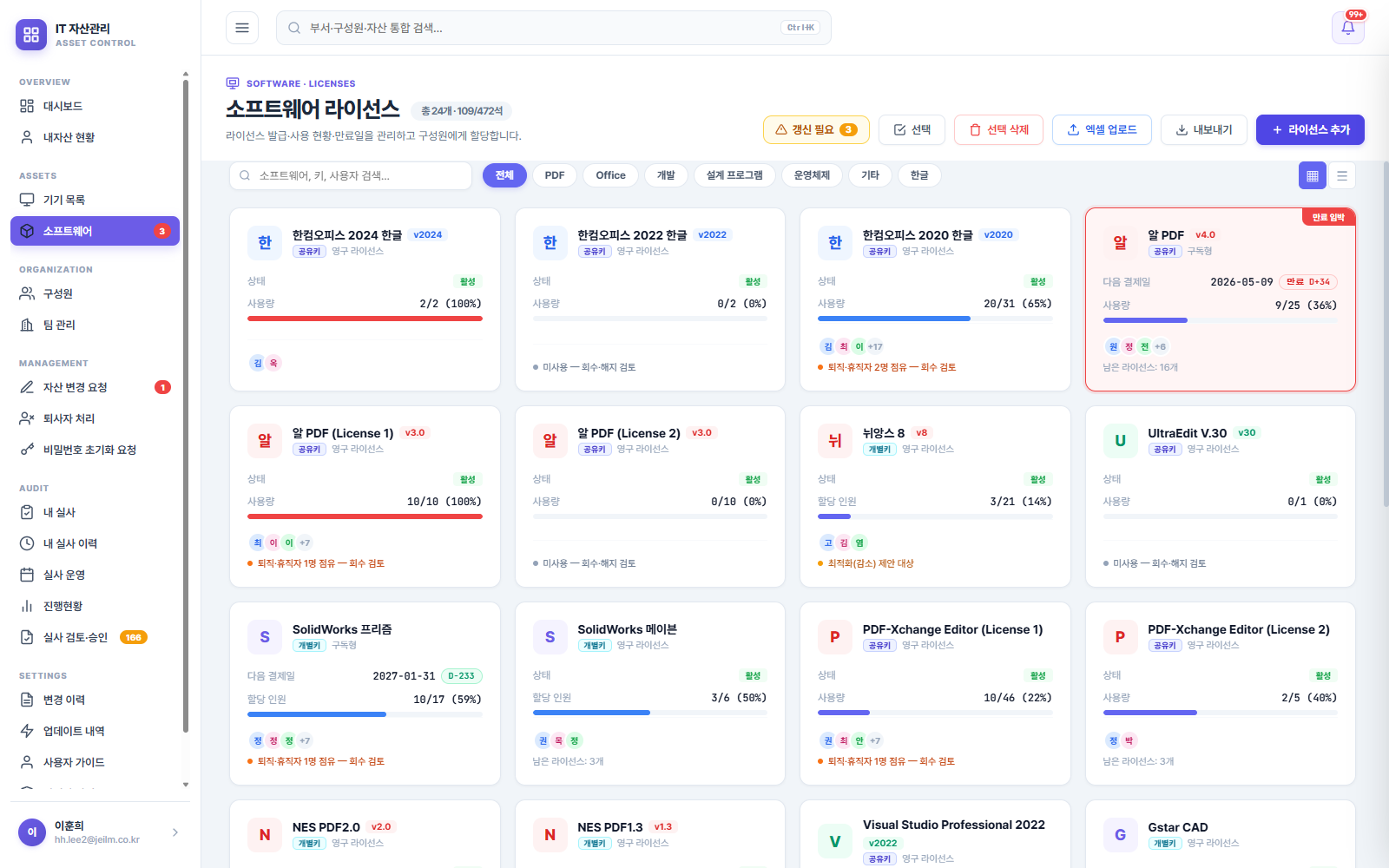
Task: Click PDF-Xchange Editor (License 1) icon
Action: (835, 637)
